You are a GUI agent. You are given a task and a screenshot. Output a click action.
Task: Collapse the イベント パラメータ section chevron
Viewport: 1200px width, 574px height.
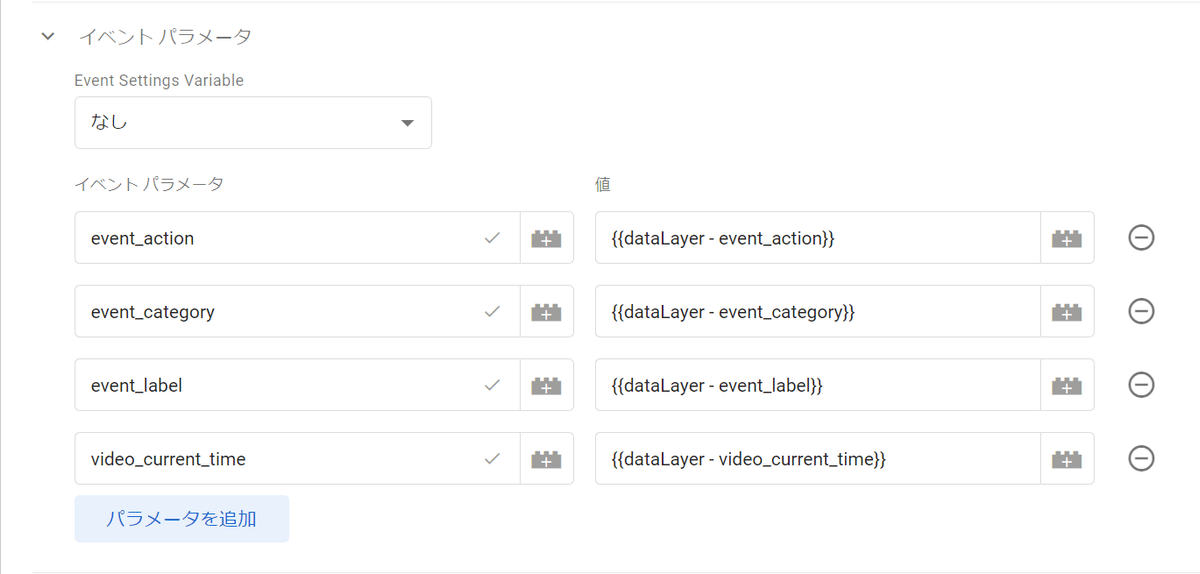pyautogui.click(x=47, y=37)
